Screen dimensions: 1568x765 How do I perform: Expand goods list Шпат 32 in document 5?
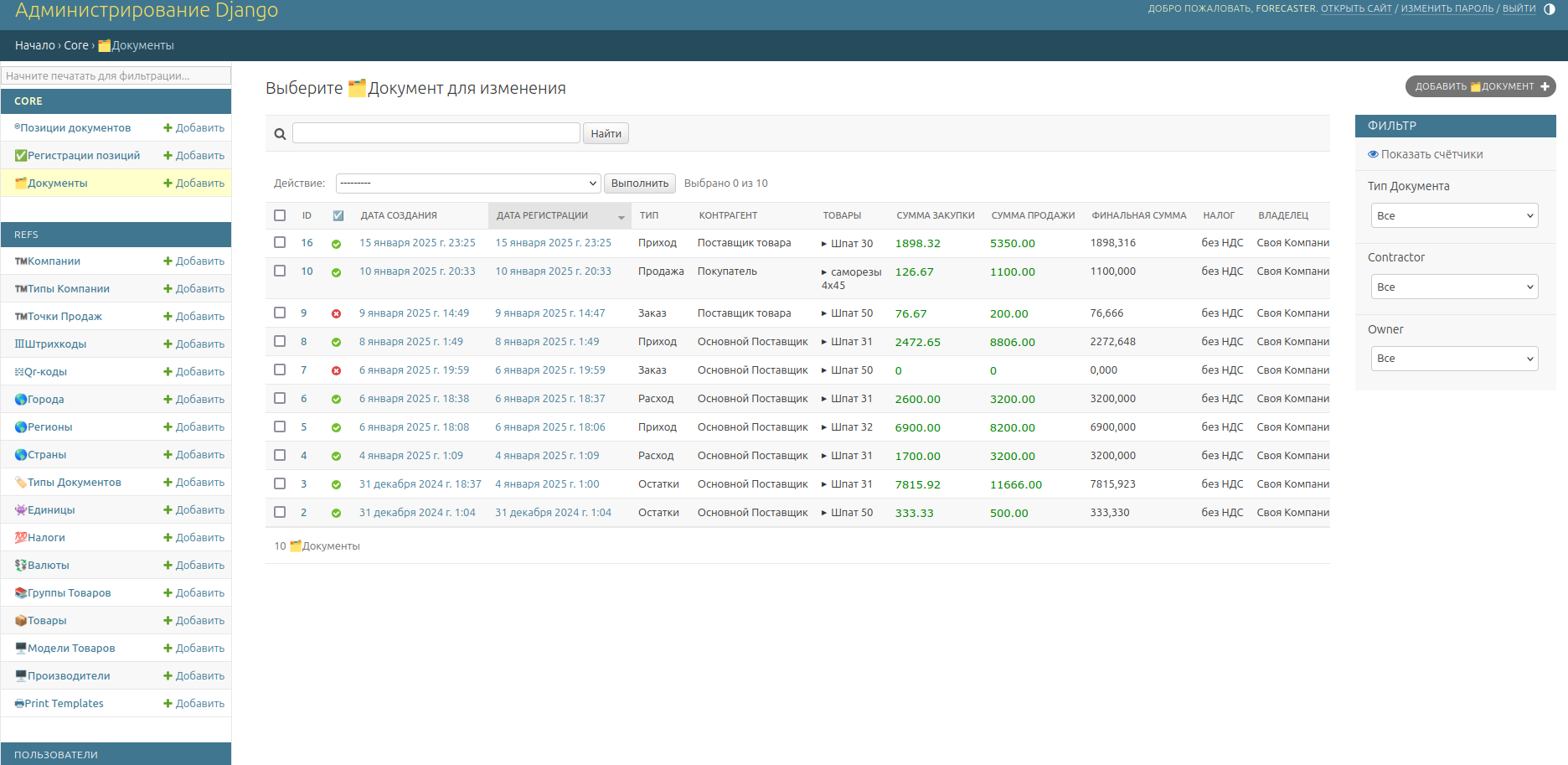[x=847, y=427]
